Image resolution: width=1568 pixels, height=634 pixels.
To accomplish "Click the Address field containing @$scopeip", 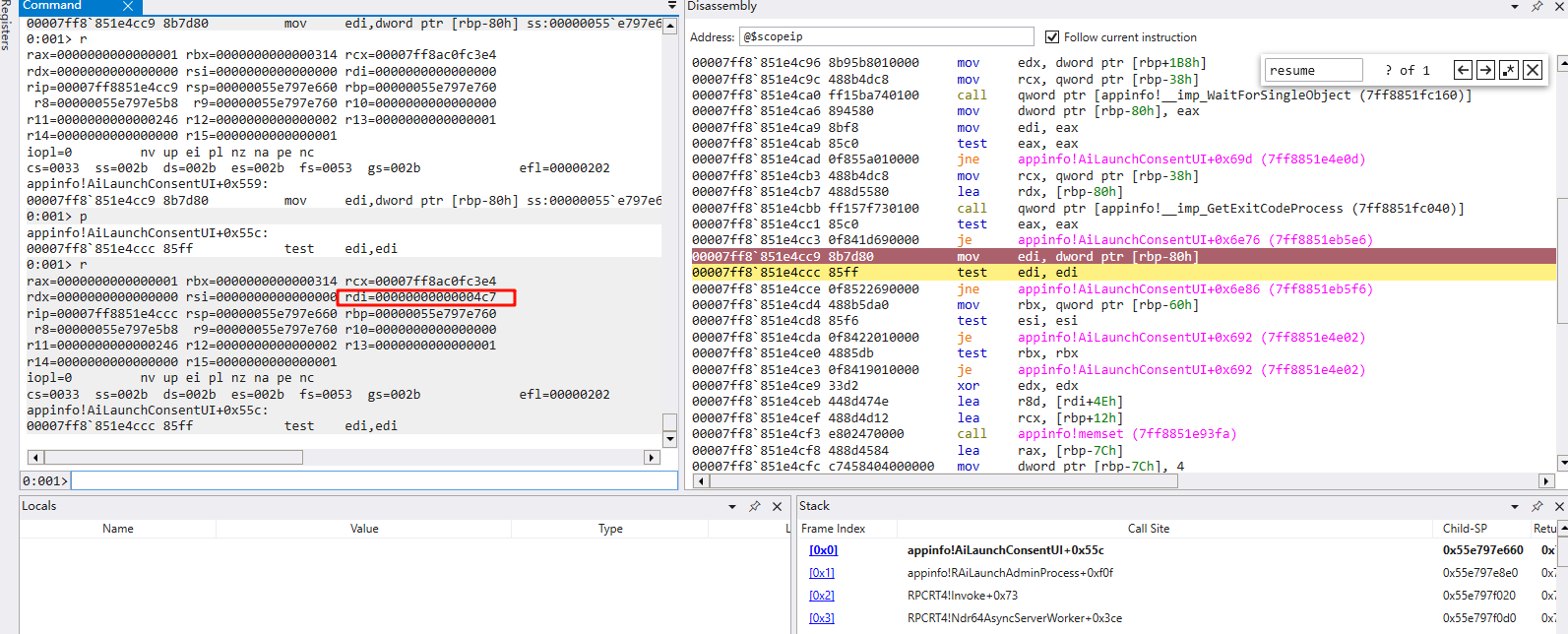I will (886, 36).
